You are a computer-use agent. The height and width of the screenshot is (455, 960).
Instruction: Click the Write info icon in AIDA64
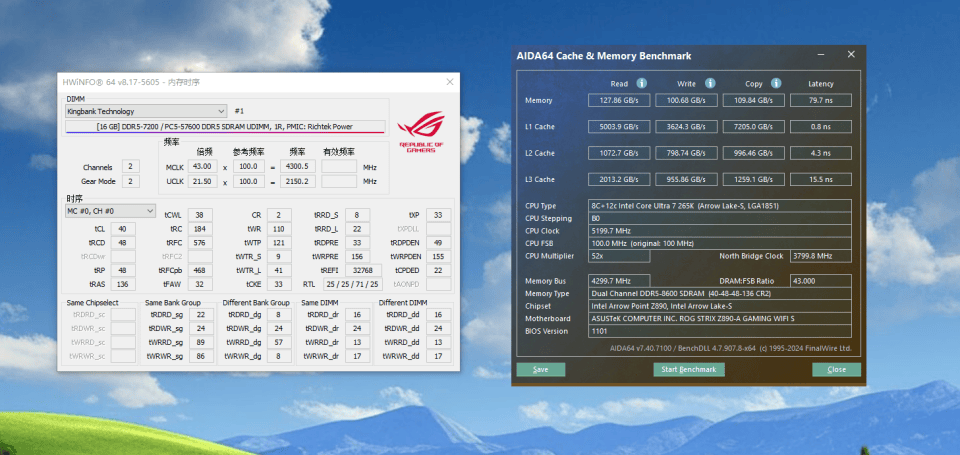(710, 83)
